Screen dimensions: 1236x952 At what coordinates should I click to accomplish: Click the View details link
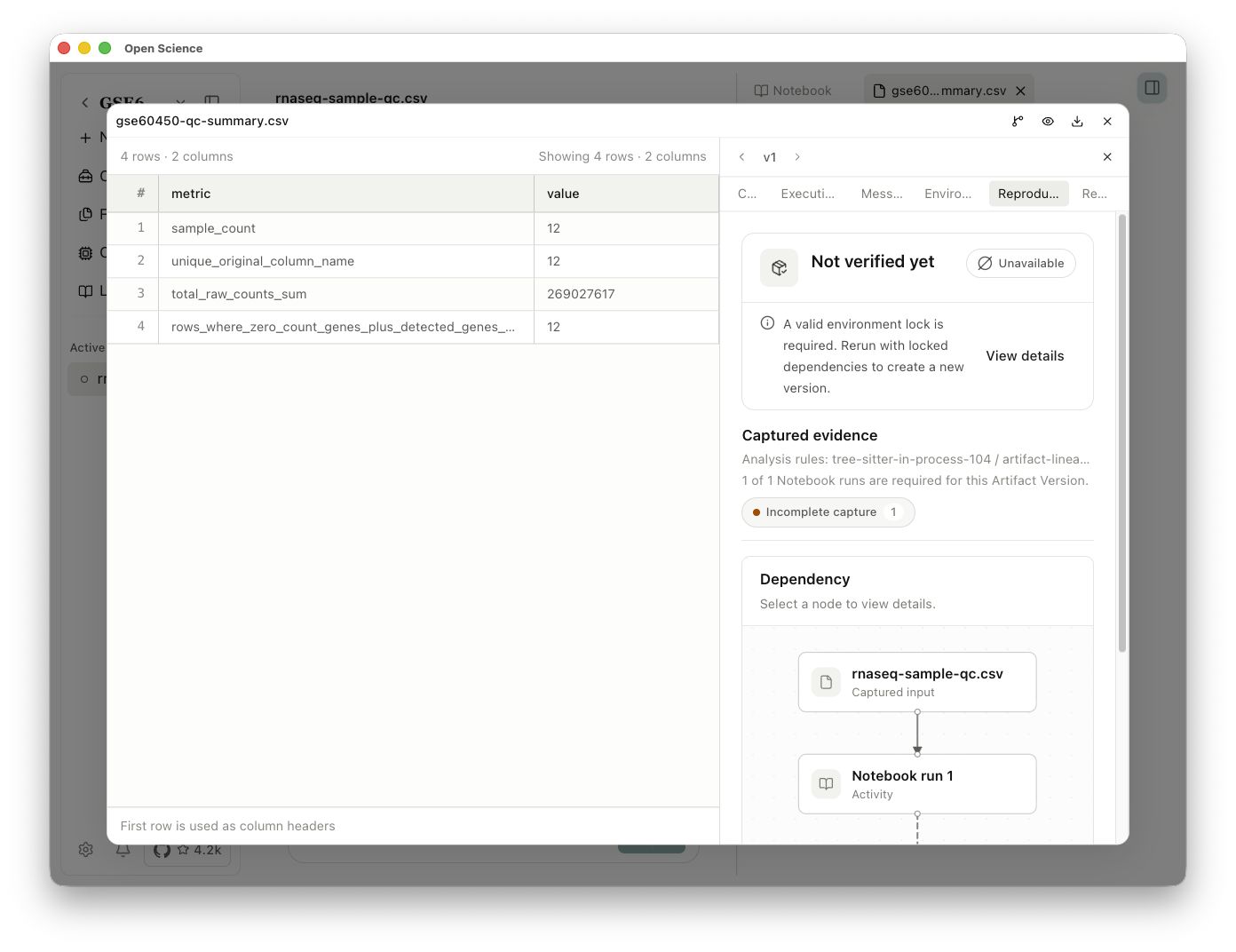1025,356
